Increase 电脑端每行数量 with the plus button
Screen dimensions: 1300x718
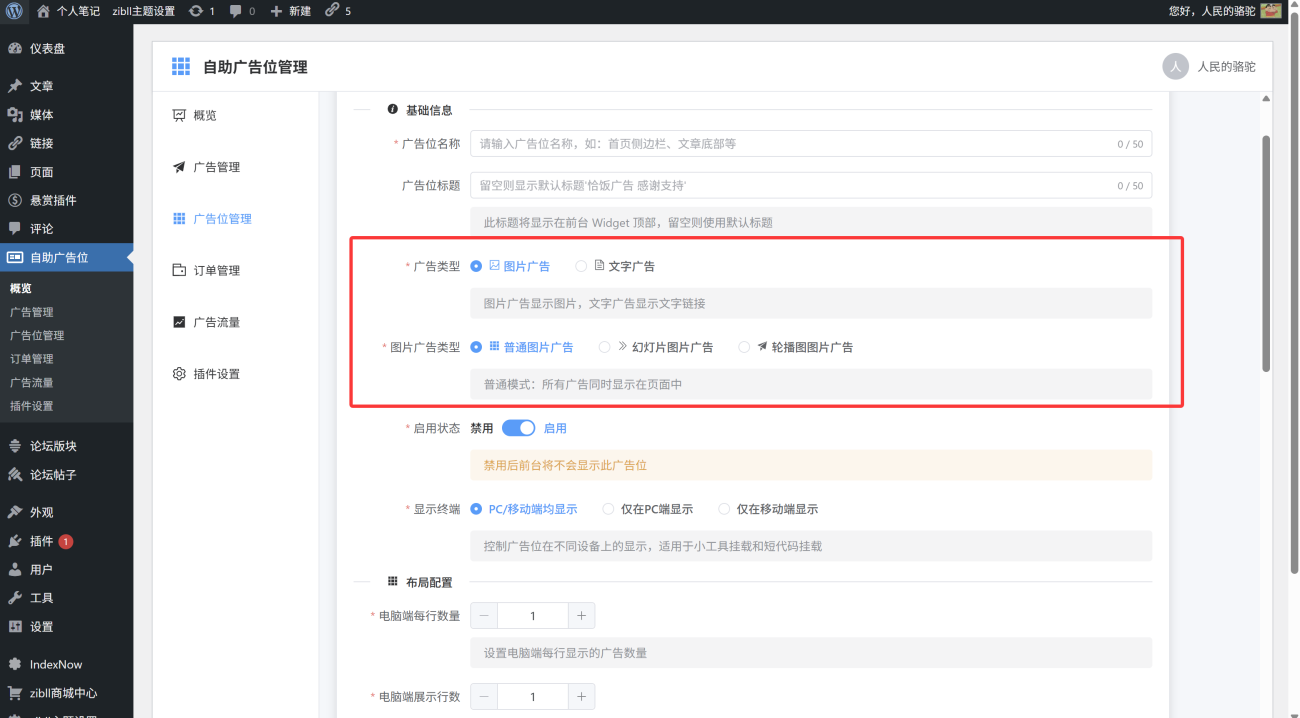point(581,615)
